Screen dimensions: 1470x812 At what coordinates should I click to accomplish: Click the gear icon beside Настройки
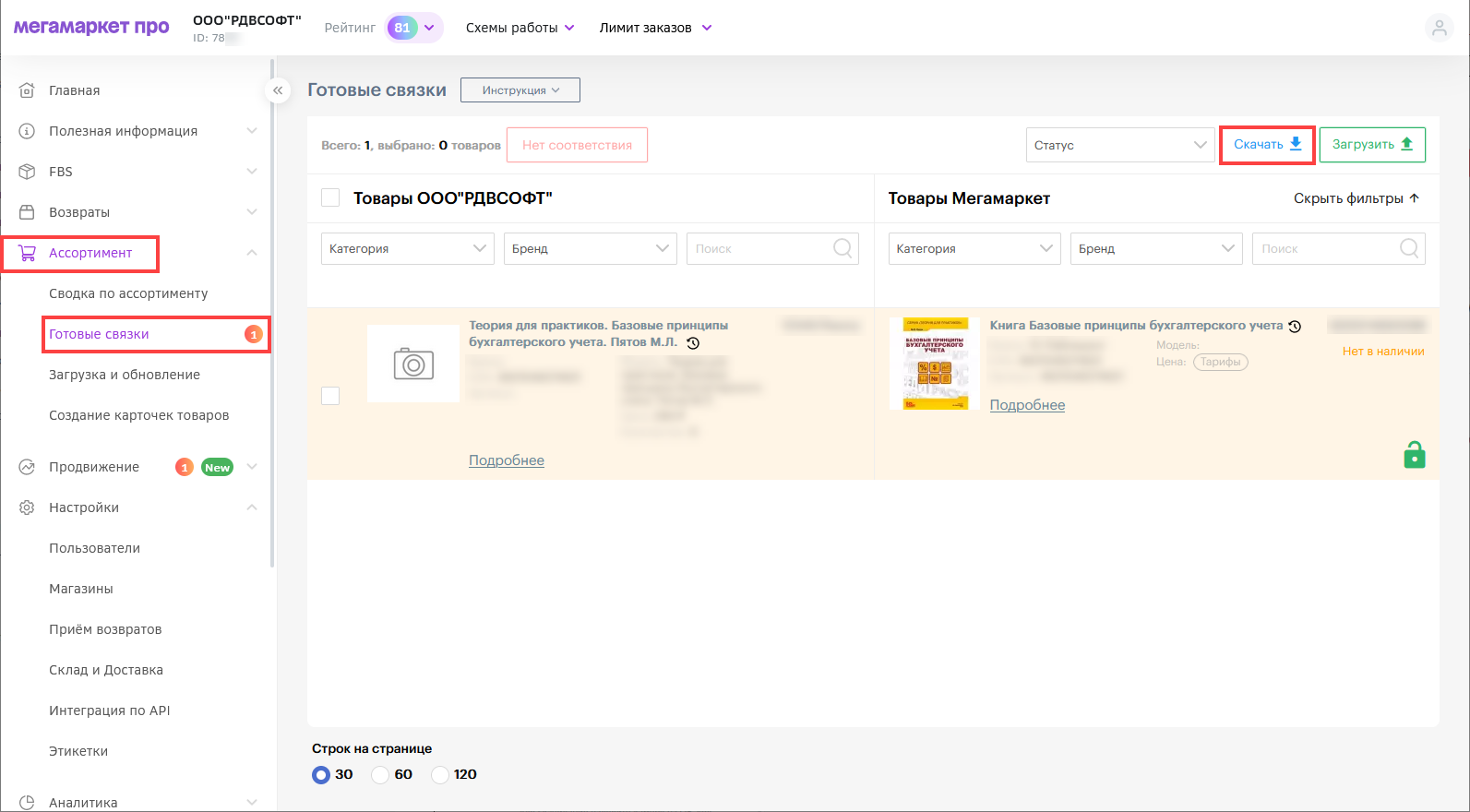point(27,507)
